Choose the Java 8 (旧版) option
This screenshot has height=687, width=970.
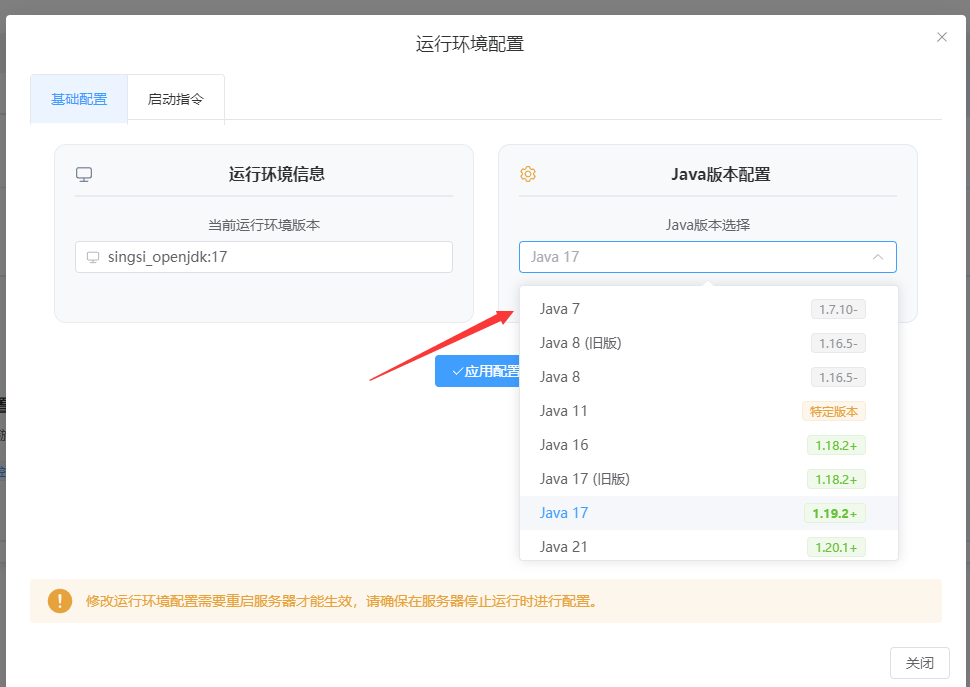coord(580,343)
